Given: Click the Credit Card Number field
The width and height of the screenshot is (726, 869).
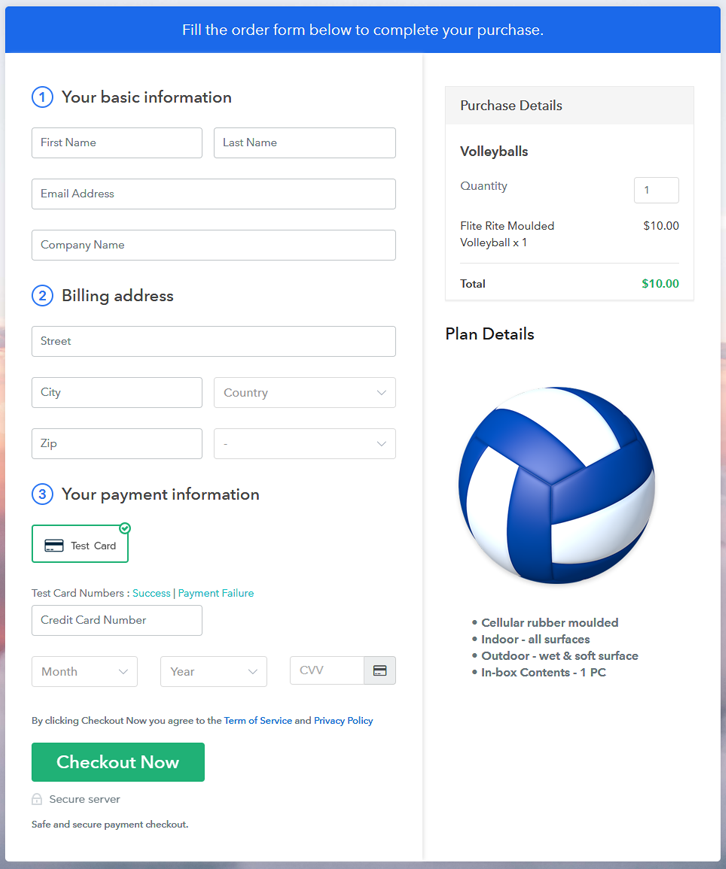Looking at the screenshot, I should [117, 620].
